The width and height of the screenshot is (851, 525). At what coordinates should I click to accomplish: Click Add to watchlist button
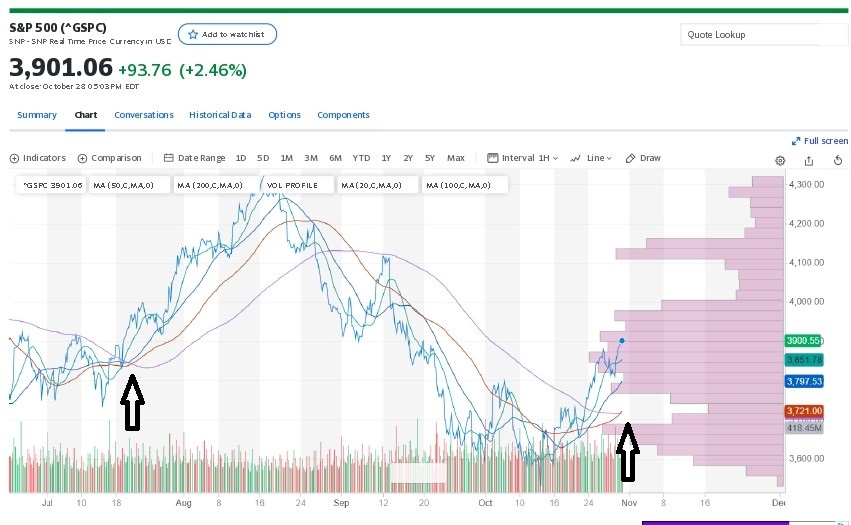[227, 34]
